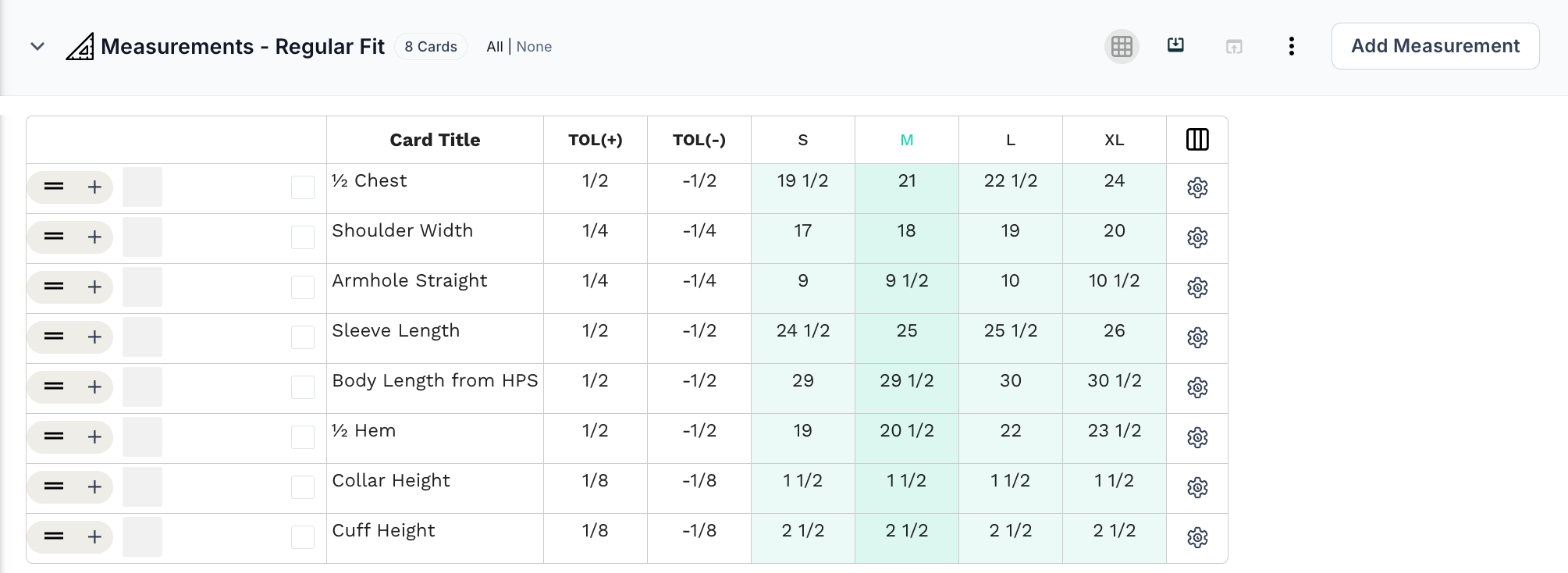
Task: Open the three-dot more options menu
Action: pyautogui.click(x=1292, y=46)
